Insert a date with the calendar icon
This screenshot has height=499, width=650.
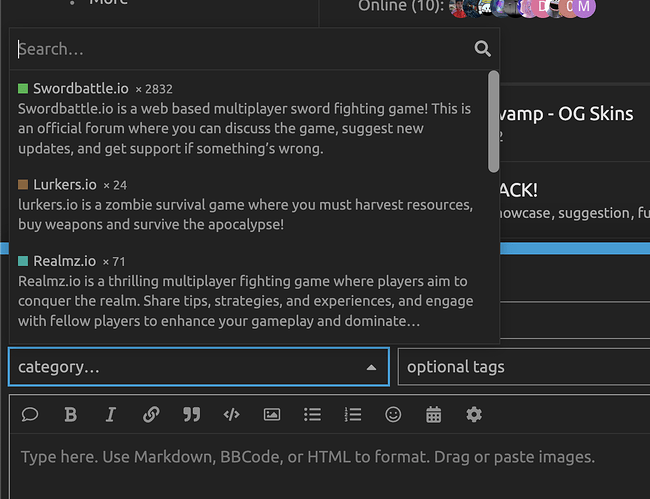point(434,414)
